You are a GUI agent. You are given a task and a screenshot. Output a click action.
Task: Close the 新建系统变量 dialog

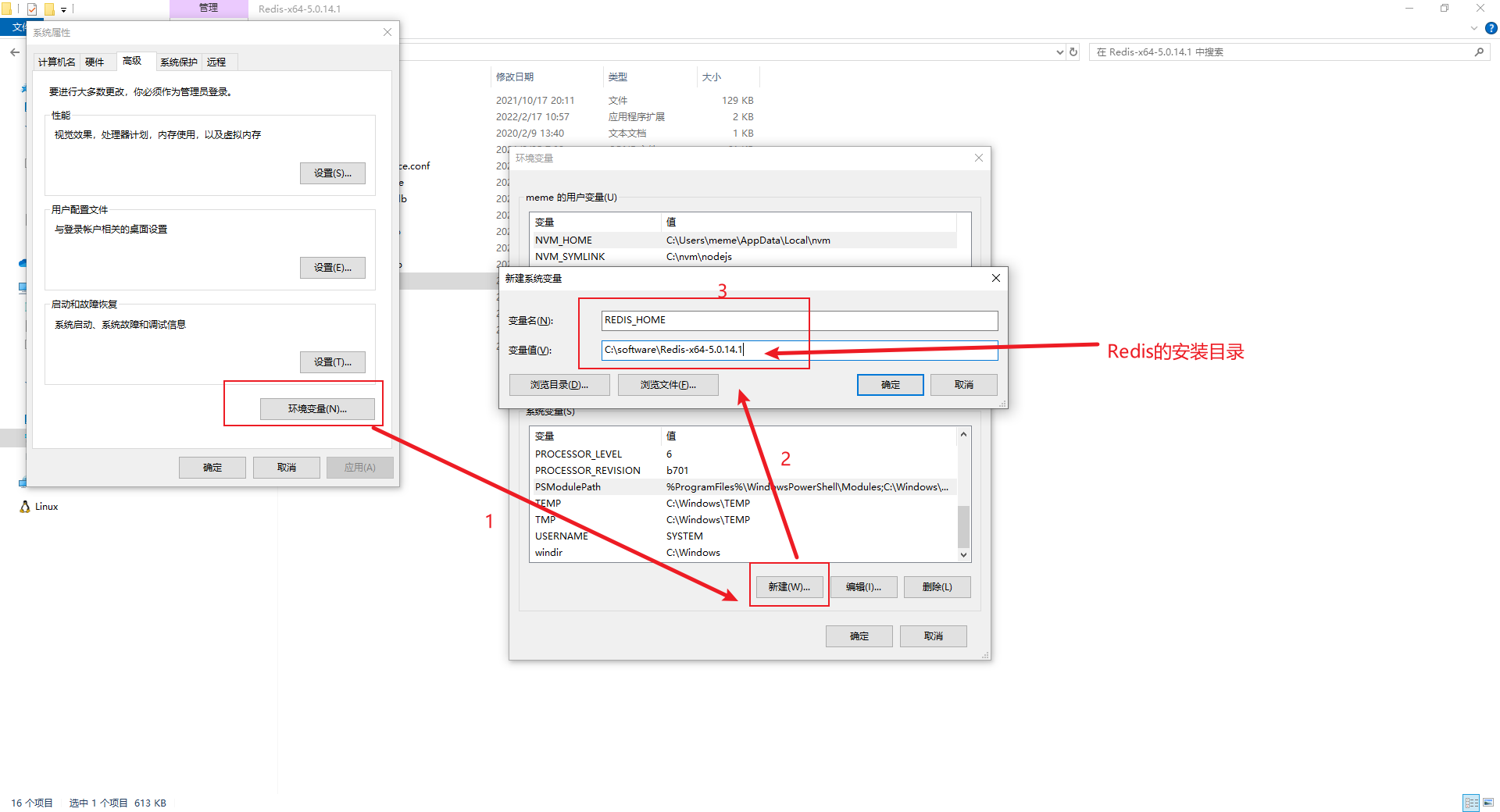pos(996,278)
